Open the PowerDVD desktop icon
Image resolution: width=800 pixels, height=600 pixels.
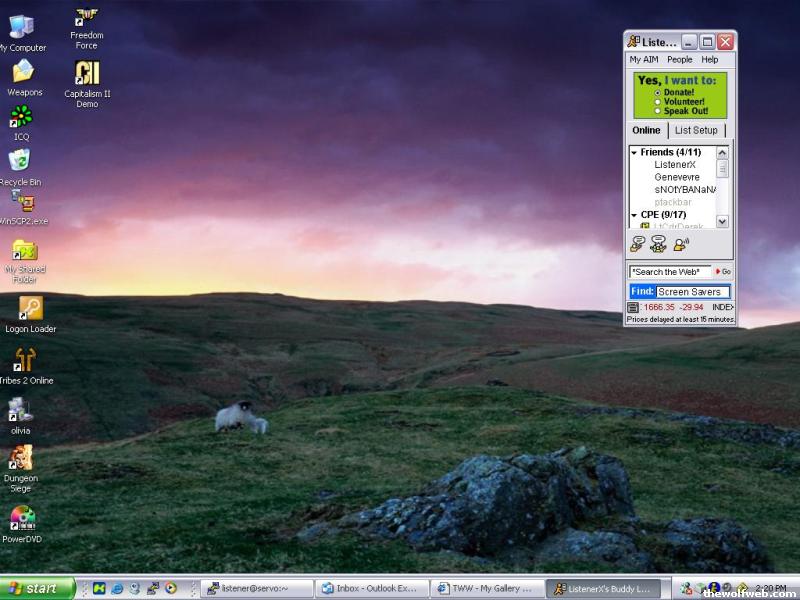click(x=22, y=518)
